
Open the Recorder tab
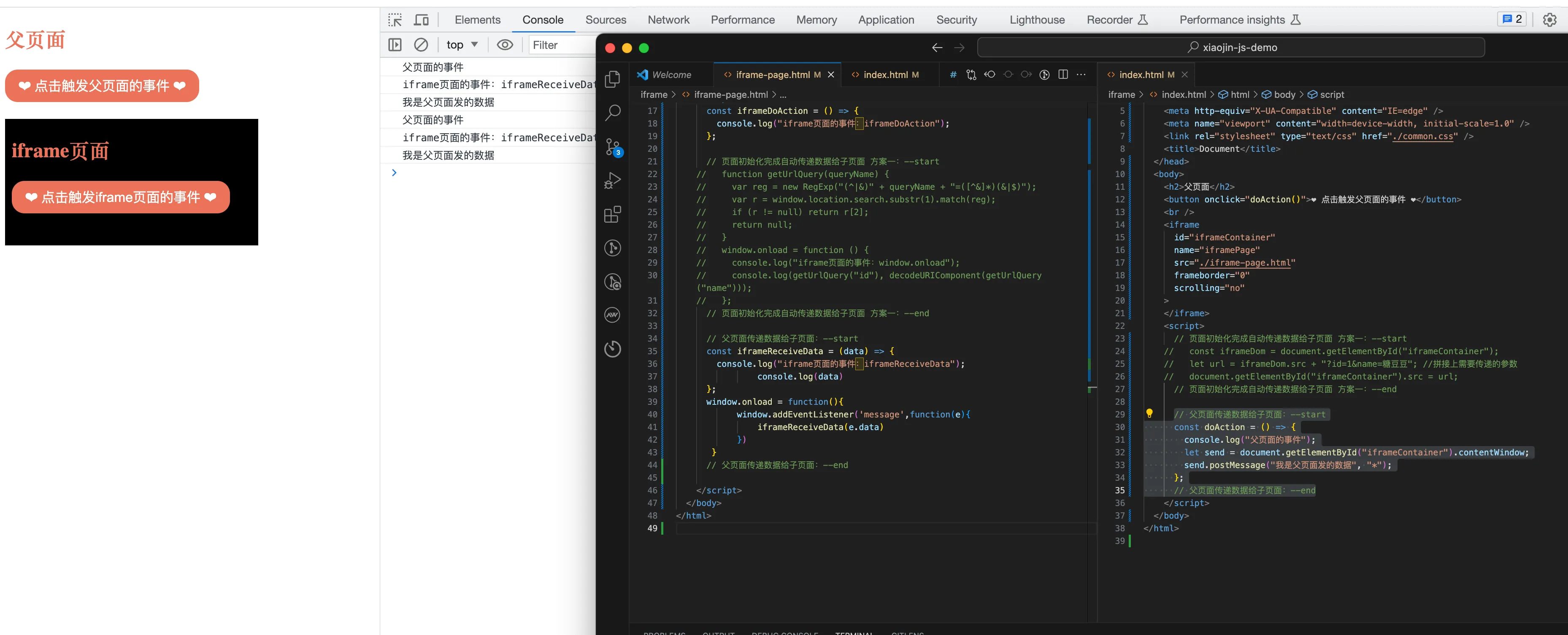(x=1117, y=20)
